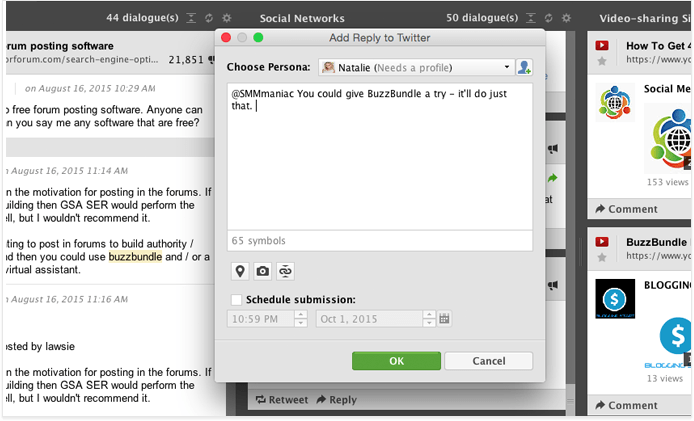The width and height of the screenshot is (694, 421).
Task: Click Retweet below the dialog
Action: pyautogui.click(x=282, y=400)
